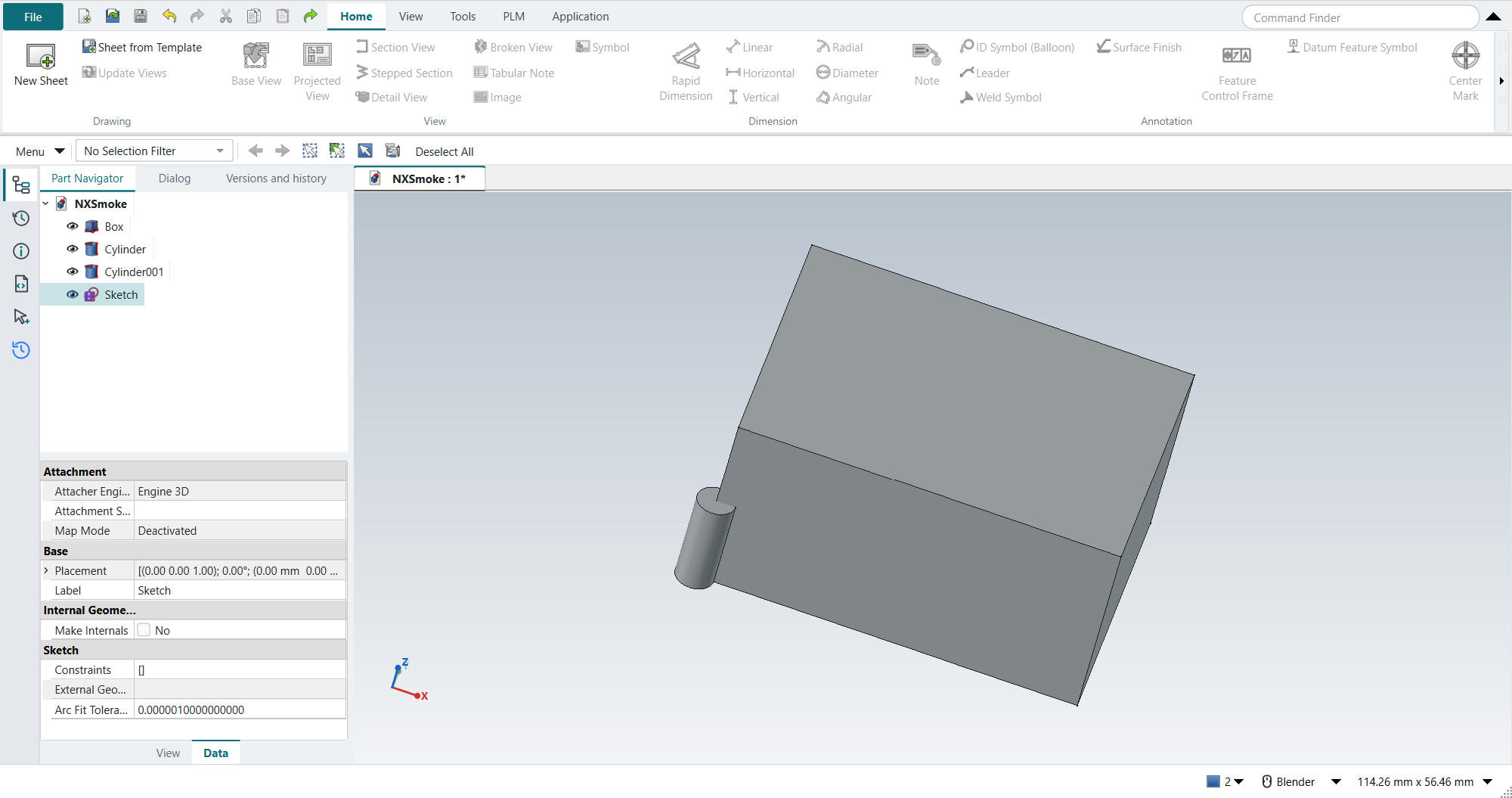Click the clipboard Paste icon
The height and width of the screenshot is (798, 1512).
[283, 16]
